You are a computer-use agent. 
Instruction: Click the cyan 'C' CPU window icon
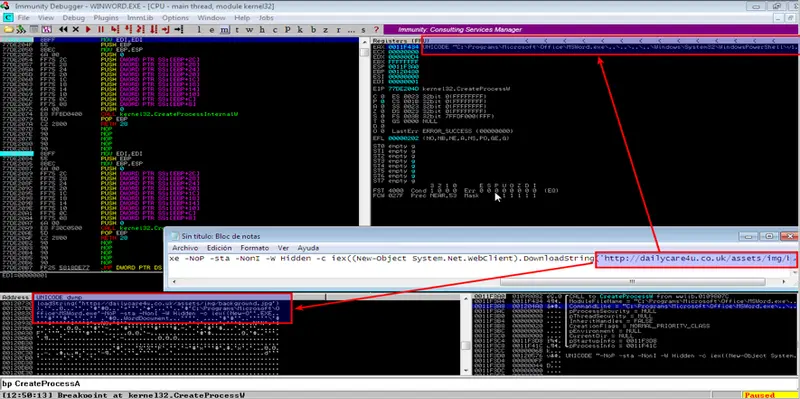8,17
